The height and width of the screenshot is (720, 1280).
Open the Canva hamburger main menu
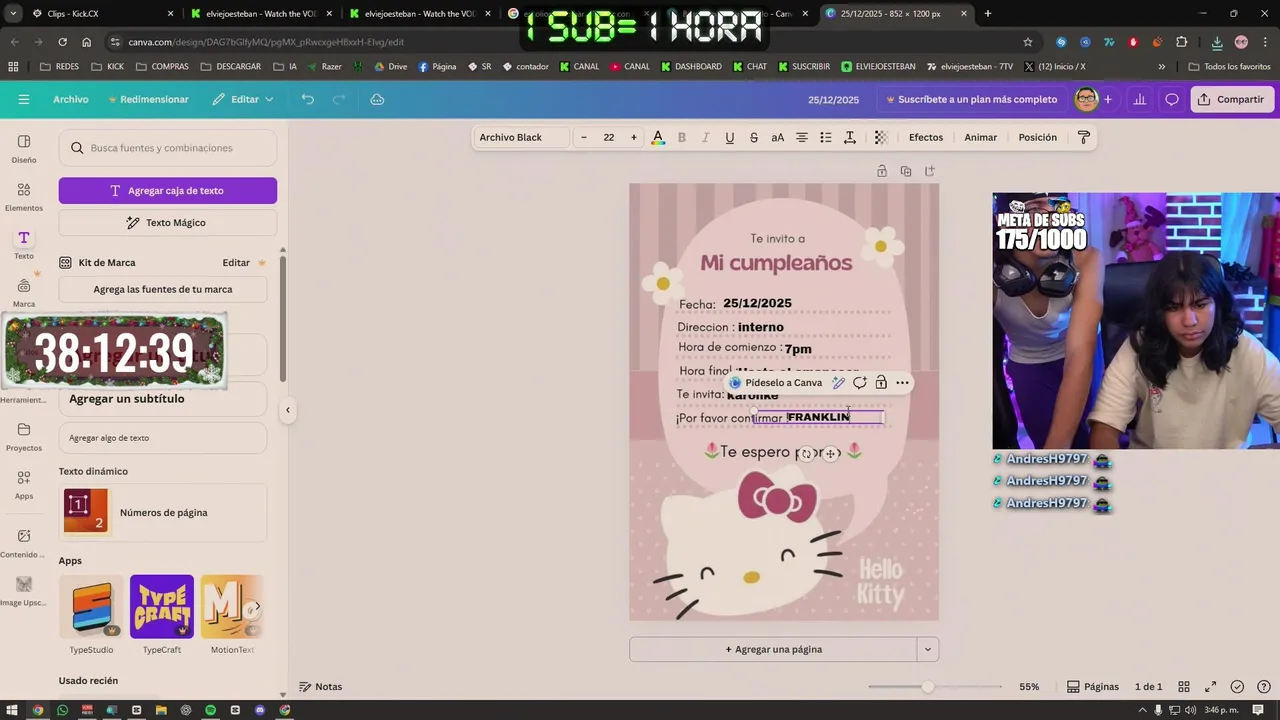click(24, 99)
